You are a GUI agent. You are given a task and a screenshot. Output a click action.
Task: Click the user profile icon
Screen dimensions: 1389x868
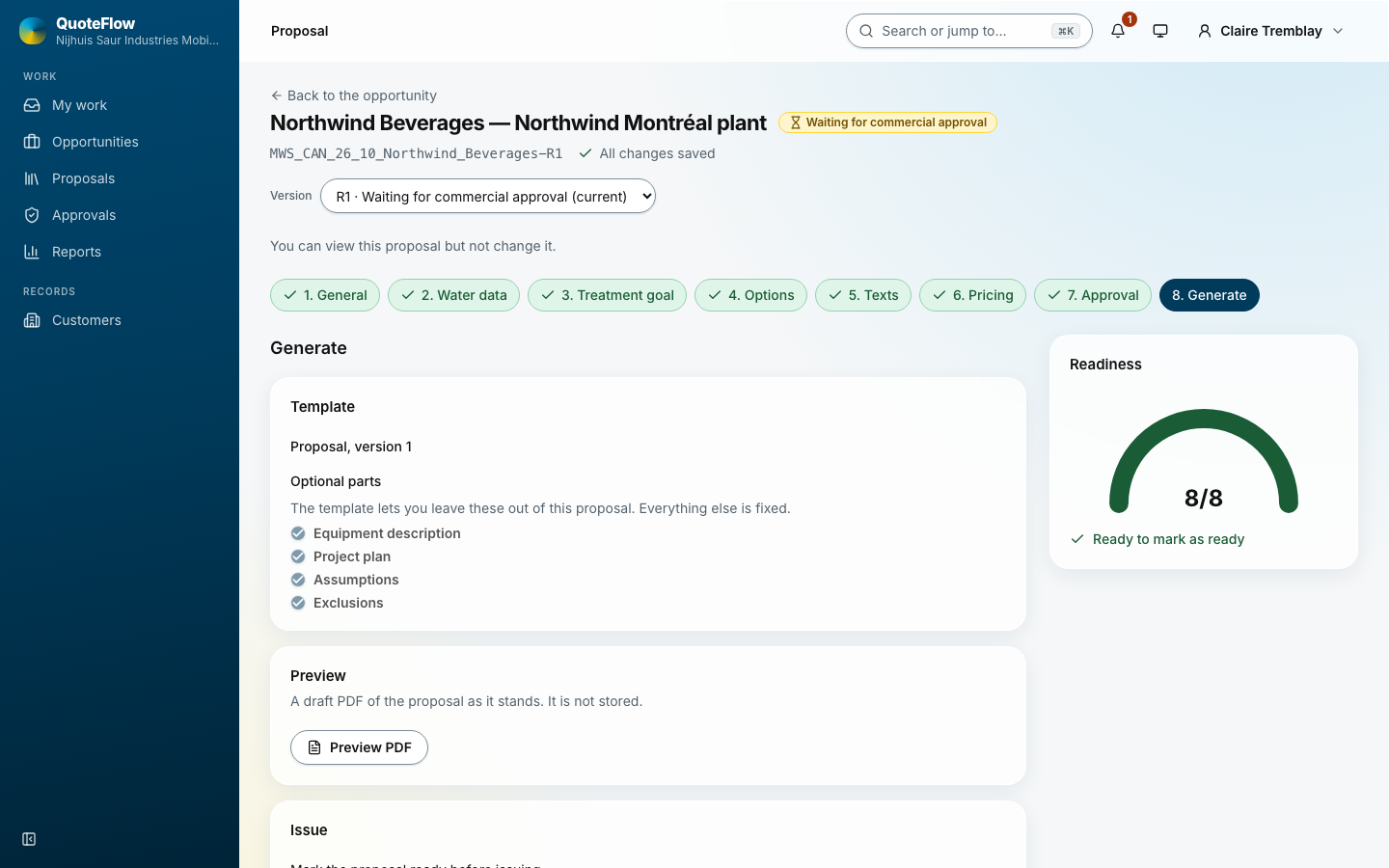tap(1205, 31)
